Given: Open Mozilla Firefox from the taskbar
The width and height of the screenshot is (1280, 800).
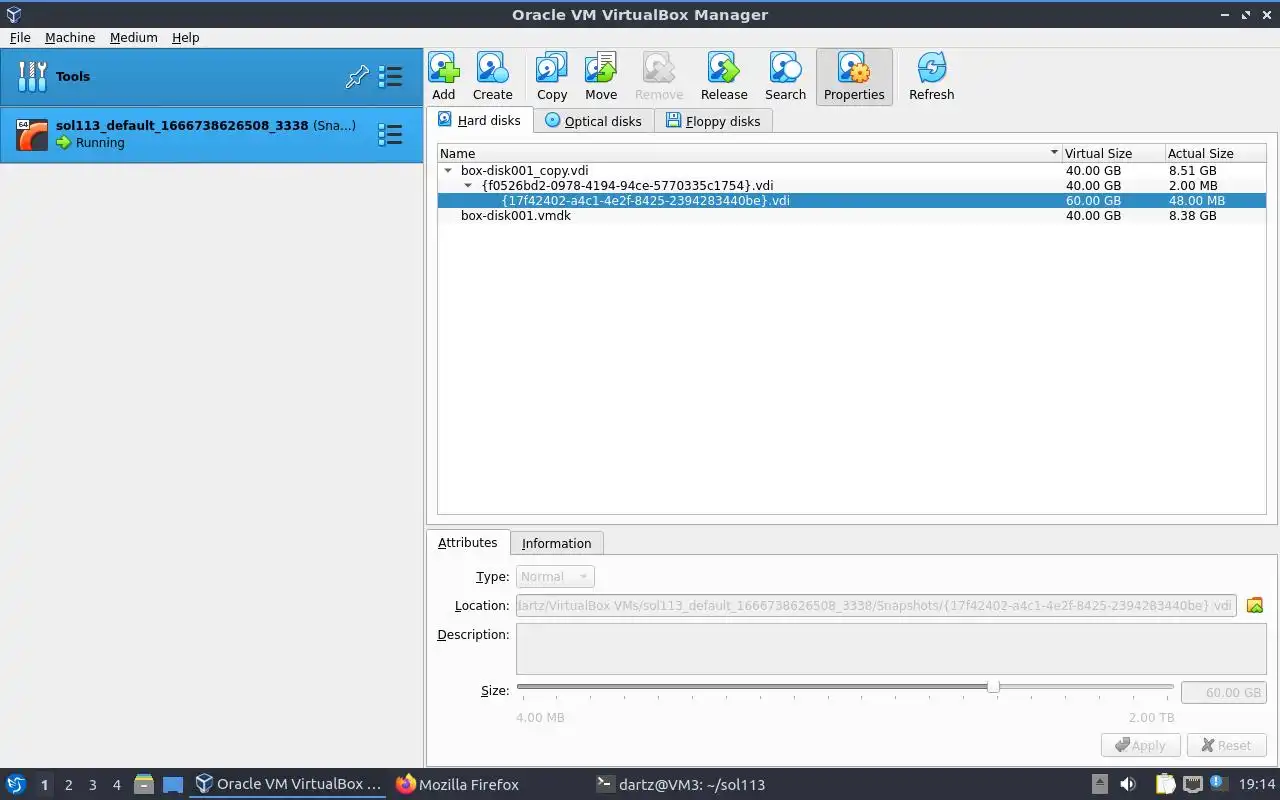Looking at the screenshot, I should tap(458, 785).
